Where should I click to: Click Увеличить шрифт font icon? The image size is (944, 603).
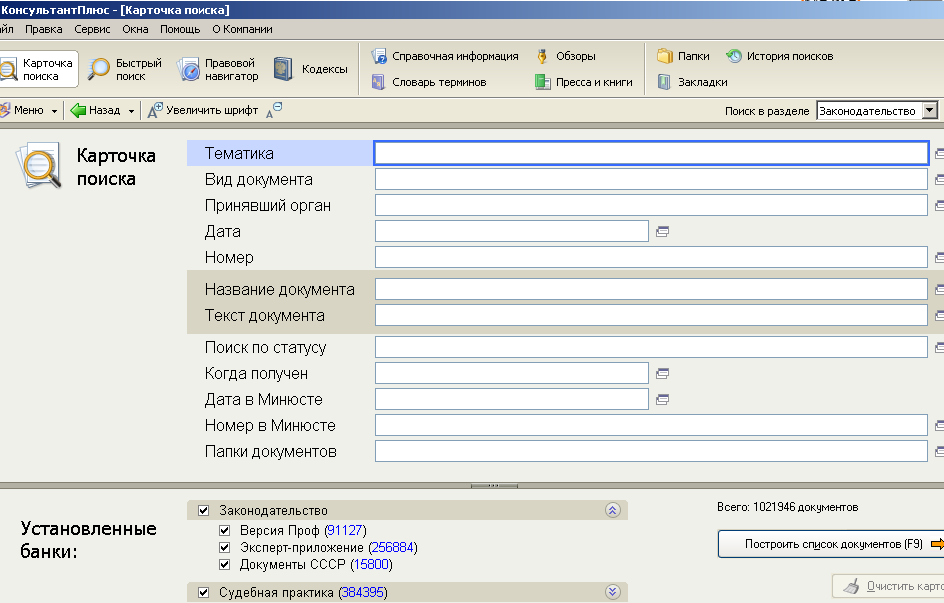155,110
